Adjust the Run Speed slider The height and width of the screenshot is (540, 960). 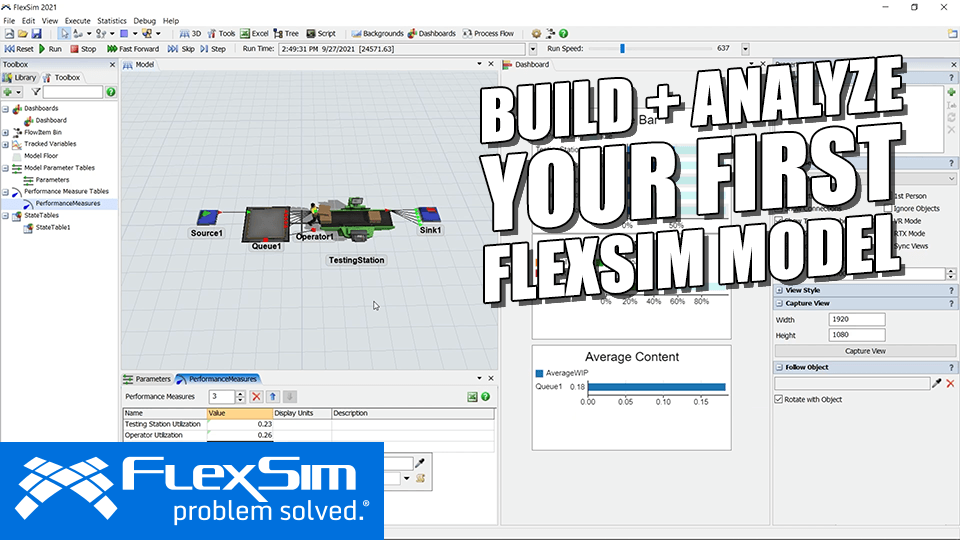[x=622, y=48]
